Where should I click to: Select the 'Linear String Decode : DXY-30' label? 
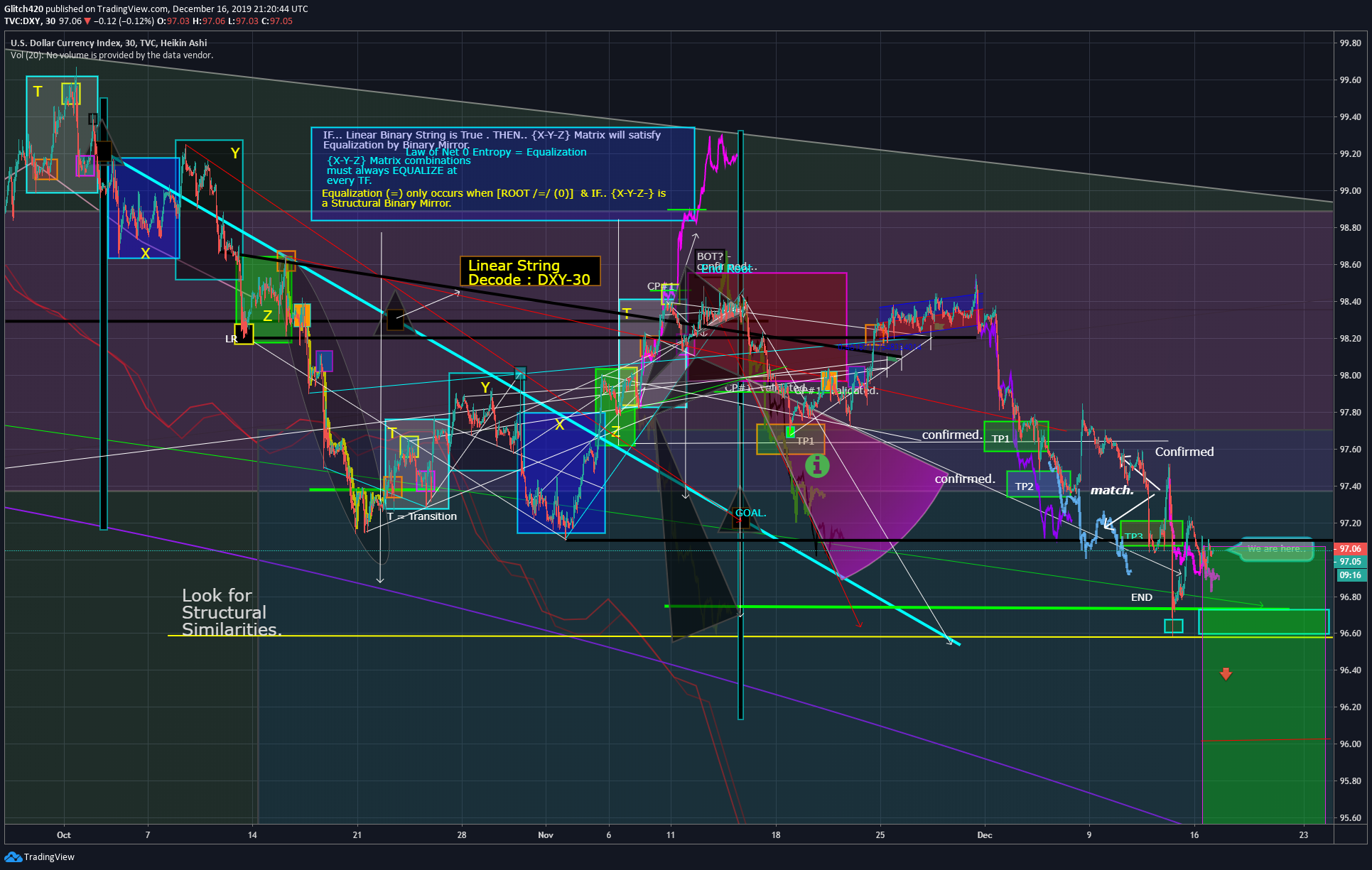point(529,272)
